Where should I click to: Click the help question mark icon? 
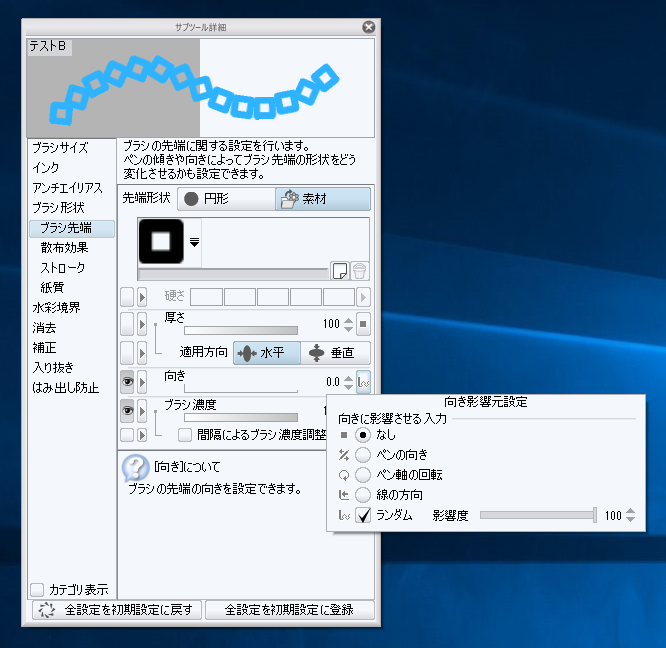point(135,468)
